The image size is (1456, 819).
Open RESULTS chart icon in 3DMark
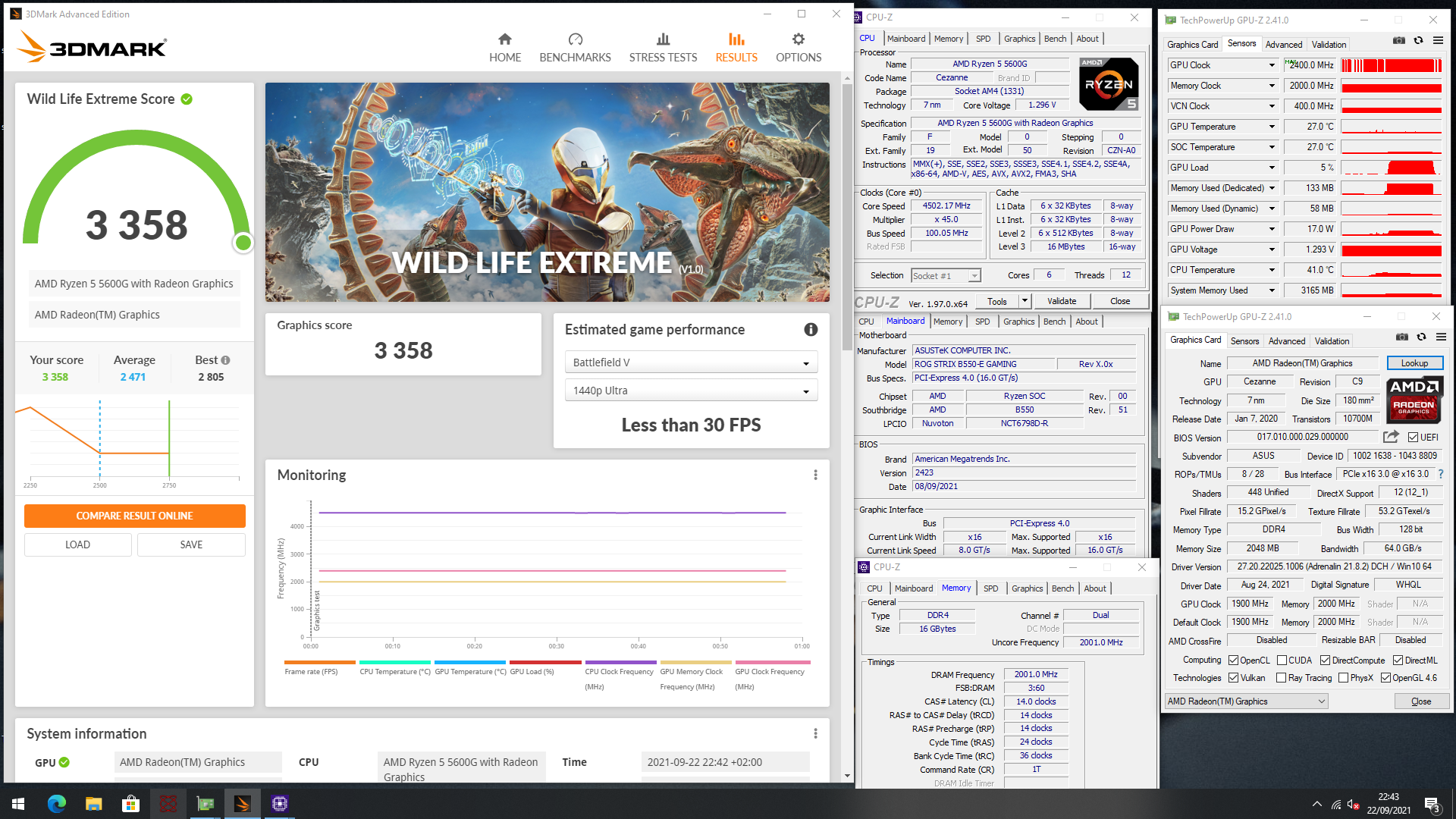pos(736,39)
